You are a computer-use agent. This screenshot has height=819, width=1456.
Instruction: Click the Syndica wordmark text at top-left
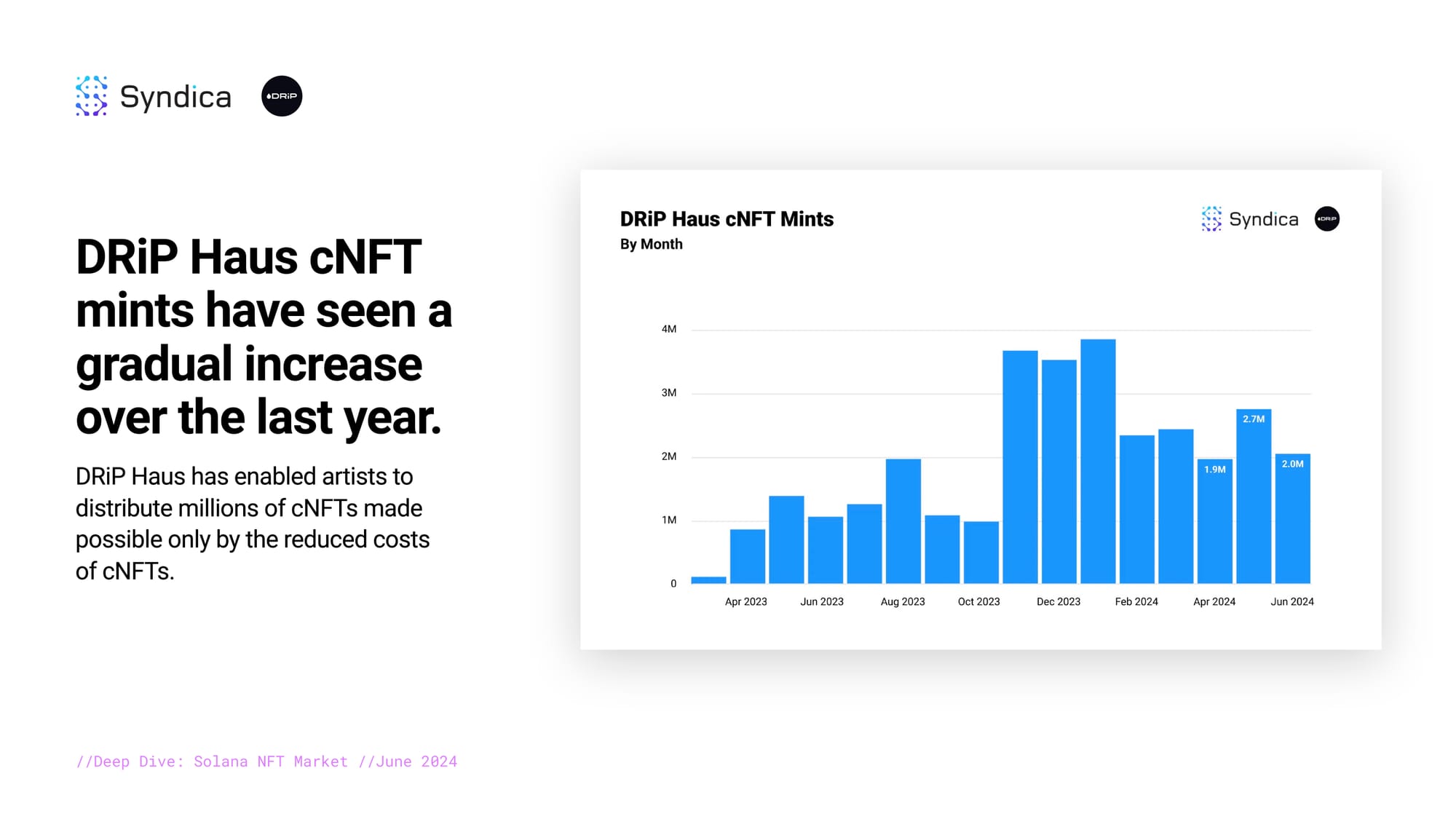click(175, 97)
